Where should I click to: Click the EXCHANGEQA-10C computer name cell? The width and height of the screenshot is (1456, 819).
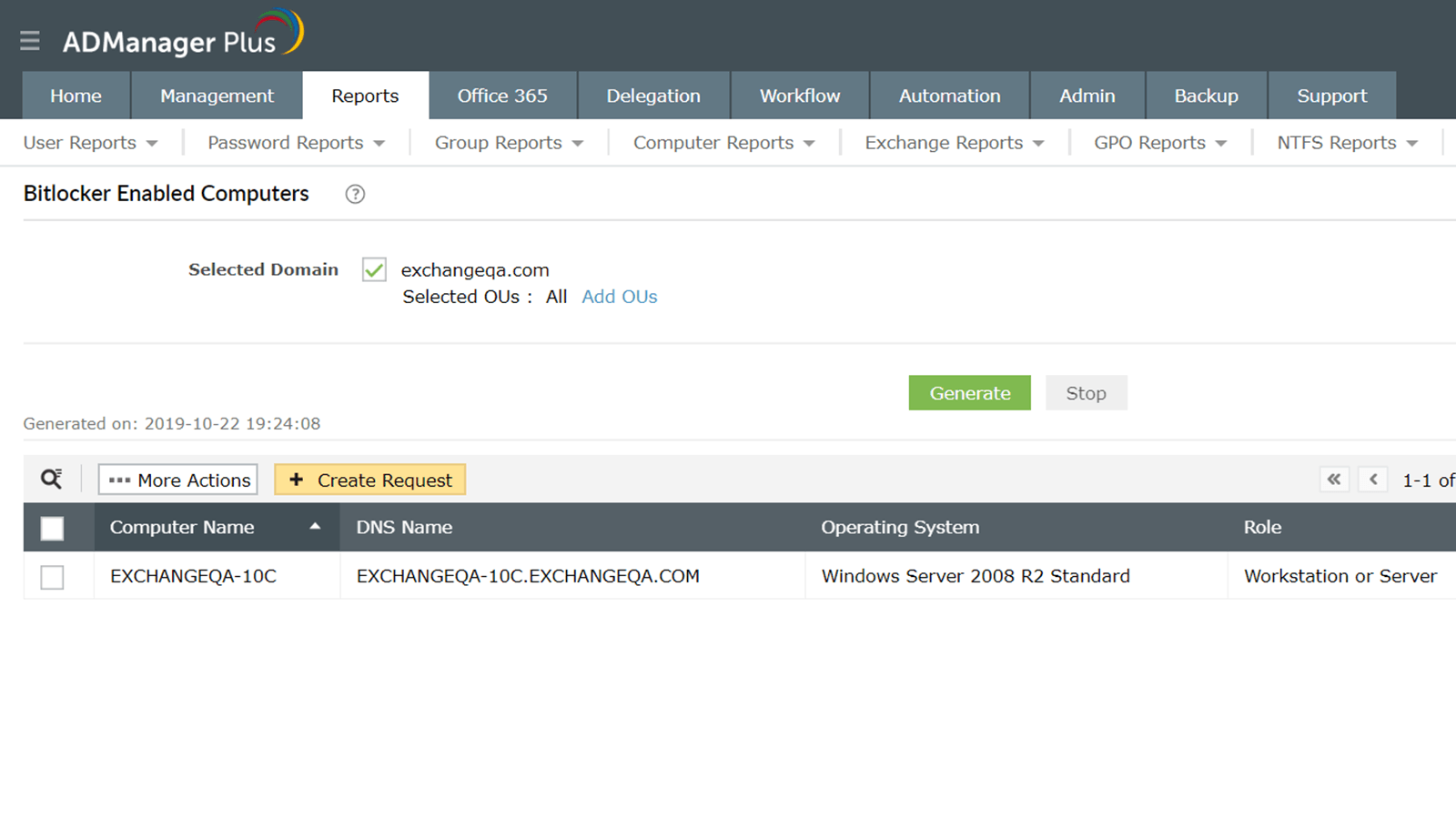click(194, 576)
